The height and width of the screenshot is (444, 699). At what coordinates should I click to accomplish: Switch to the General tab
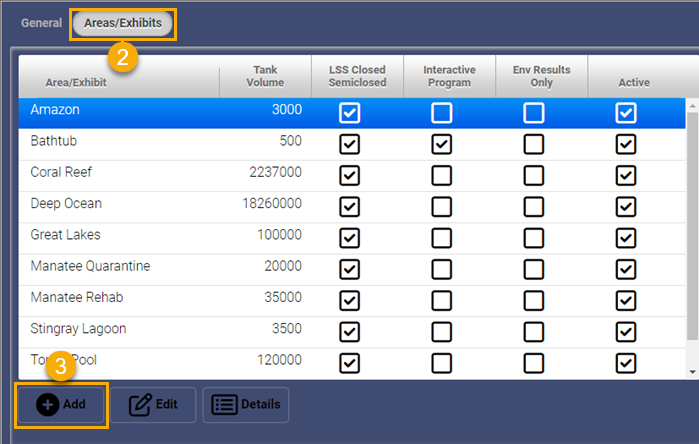42,22
